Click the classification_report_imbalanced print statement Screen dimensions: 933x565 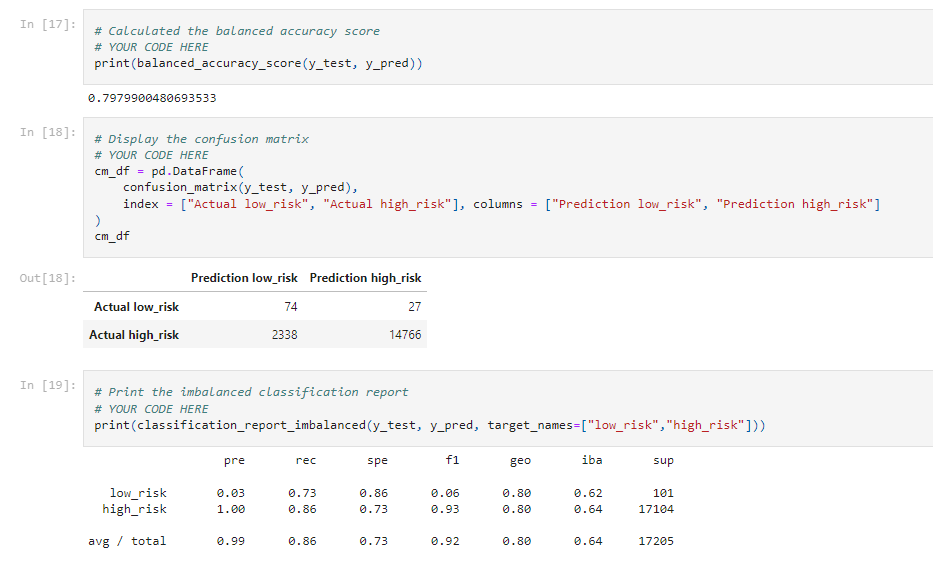point(430,425)
